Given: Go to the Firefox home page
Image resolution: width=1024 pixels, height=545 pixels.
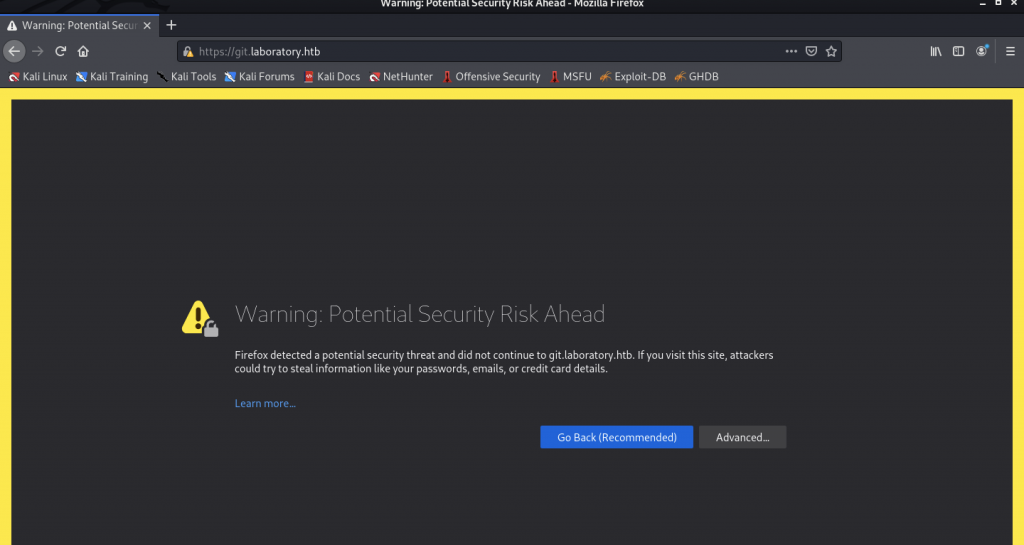Looking at the screenshot, I should [x=83, y=51].
